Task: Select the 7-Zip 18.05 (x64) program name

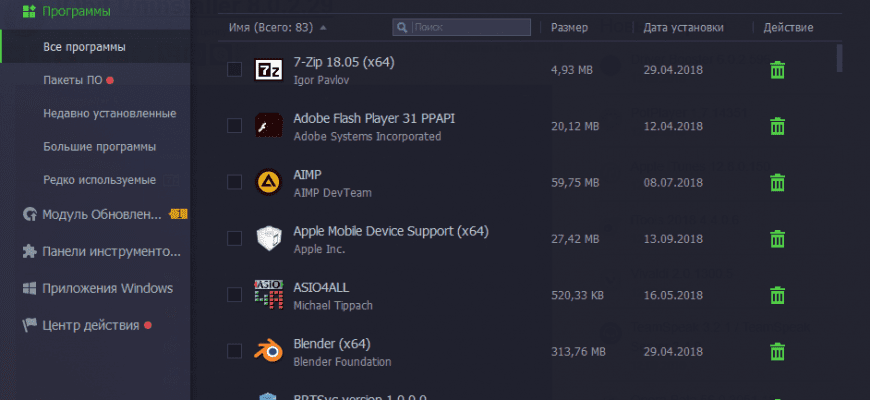Action: pyautogui.click(x=343, y=62)
